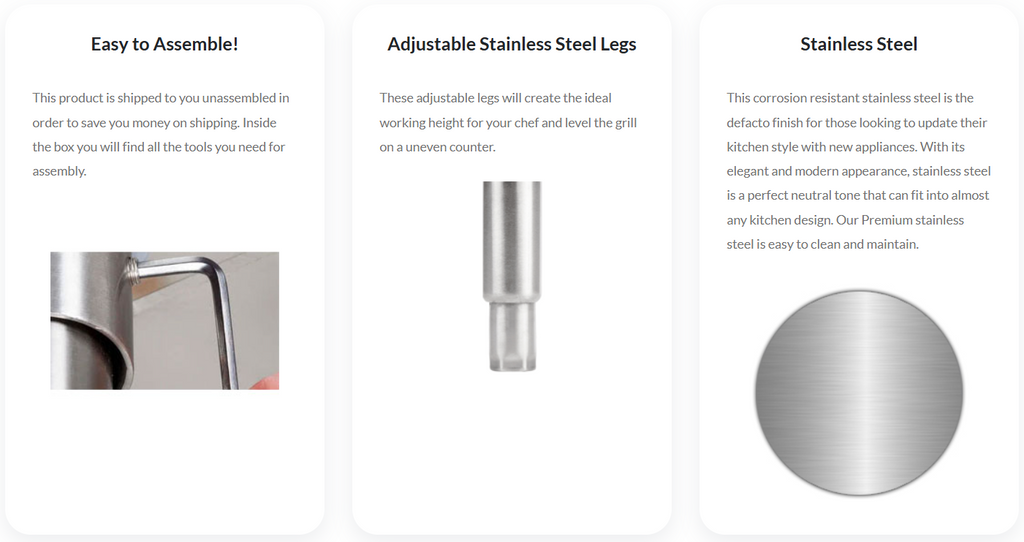Click "steel is easy to clean and maintain" line
1024x542 pixels.
point(822,244)
